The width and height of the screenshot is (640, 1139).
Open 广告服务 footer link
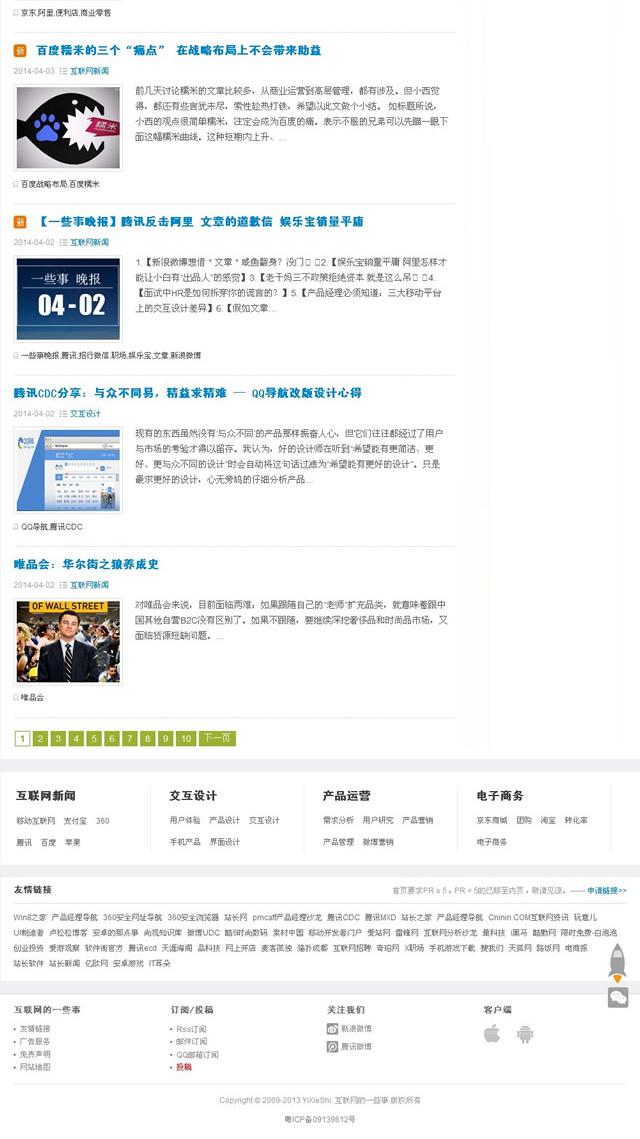[35, 1042]
